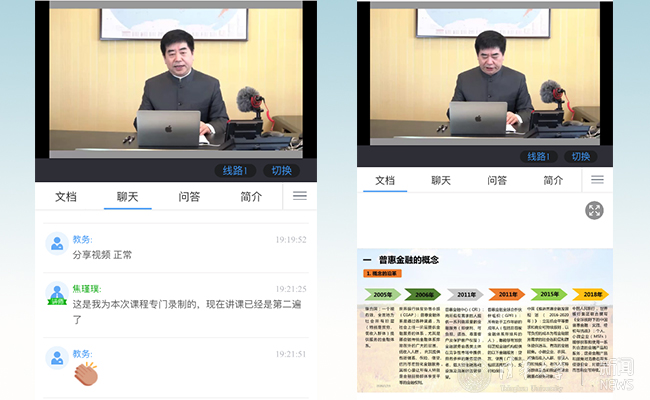Open hamburger menu in right document panel
Screen dimensions: 650x400
click(597, 180)
